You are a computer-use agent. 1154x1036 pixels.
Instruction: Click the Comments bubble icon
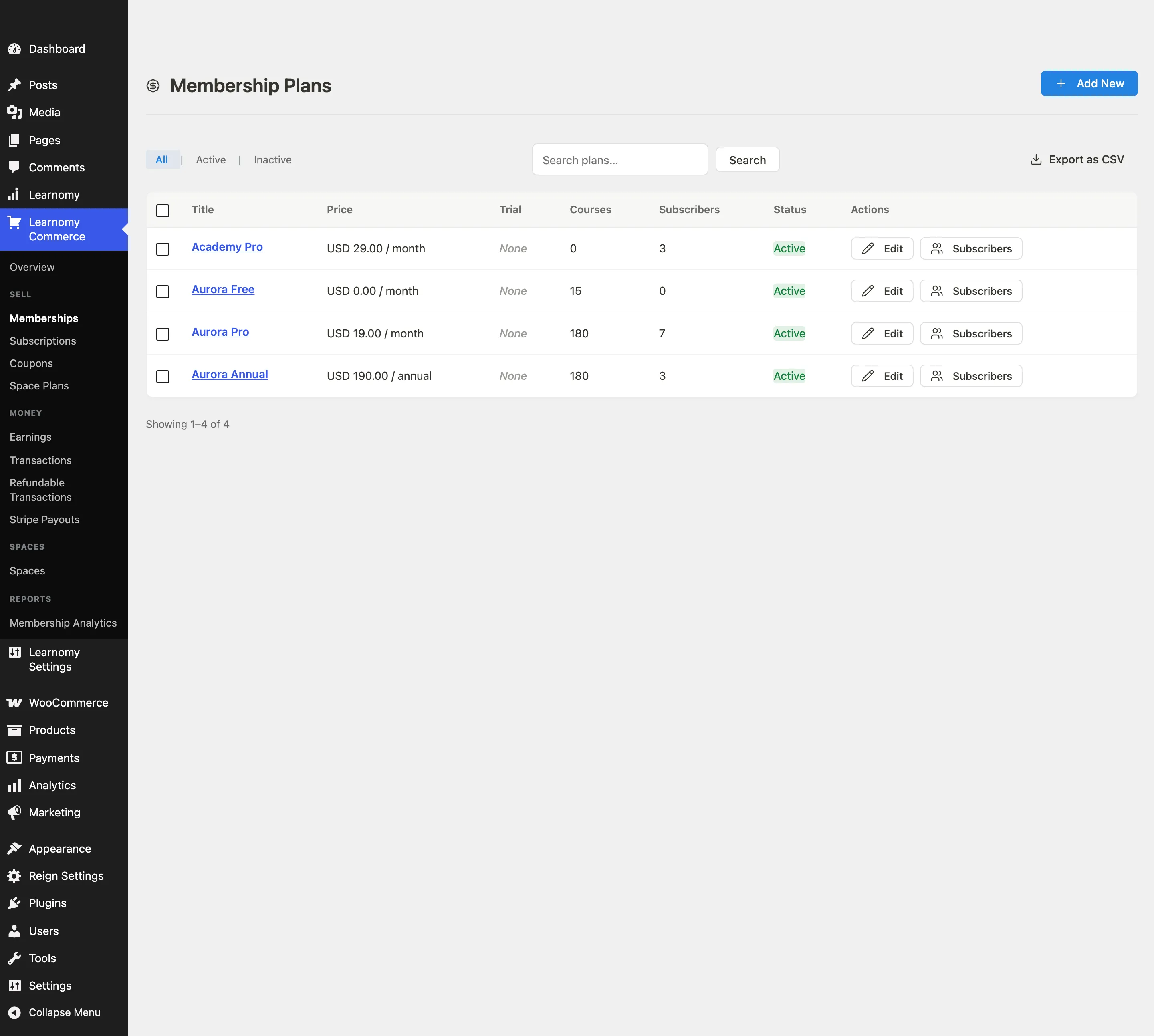pyautogui.click(x=14, y=167)
